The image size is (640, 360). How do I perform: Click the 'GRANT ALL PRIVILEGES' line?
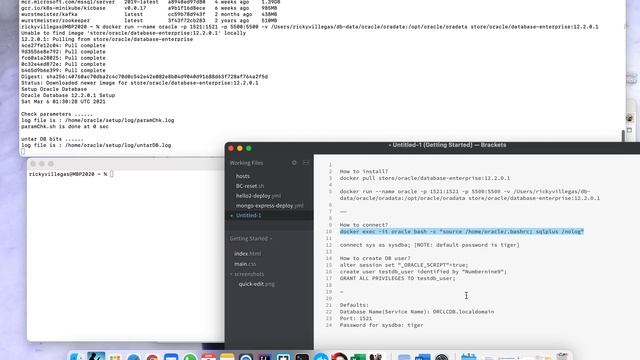pos(398,278)
